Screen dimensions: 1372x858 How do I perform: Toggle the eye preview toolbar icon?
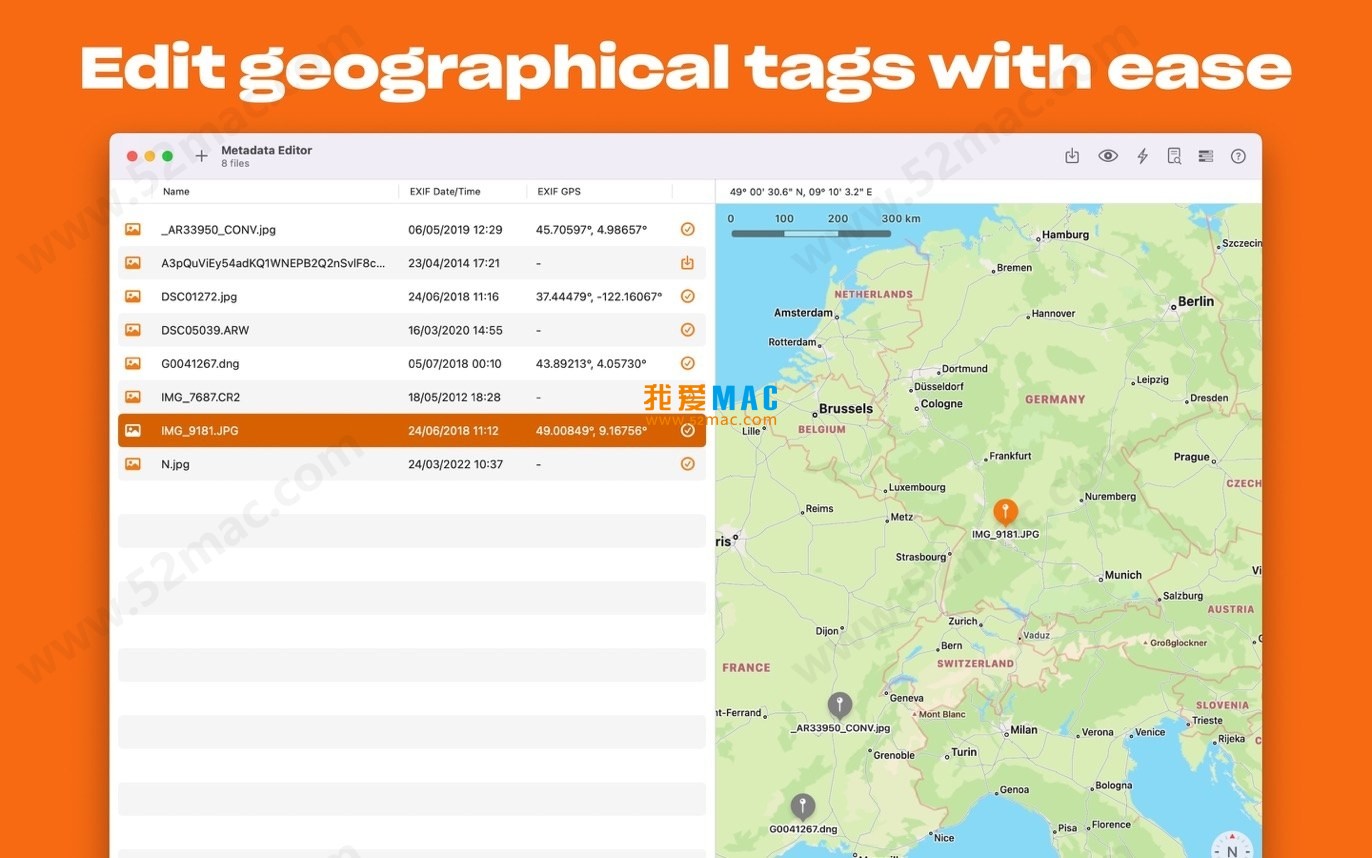point(1107,156)
